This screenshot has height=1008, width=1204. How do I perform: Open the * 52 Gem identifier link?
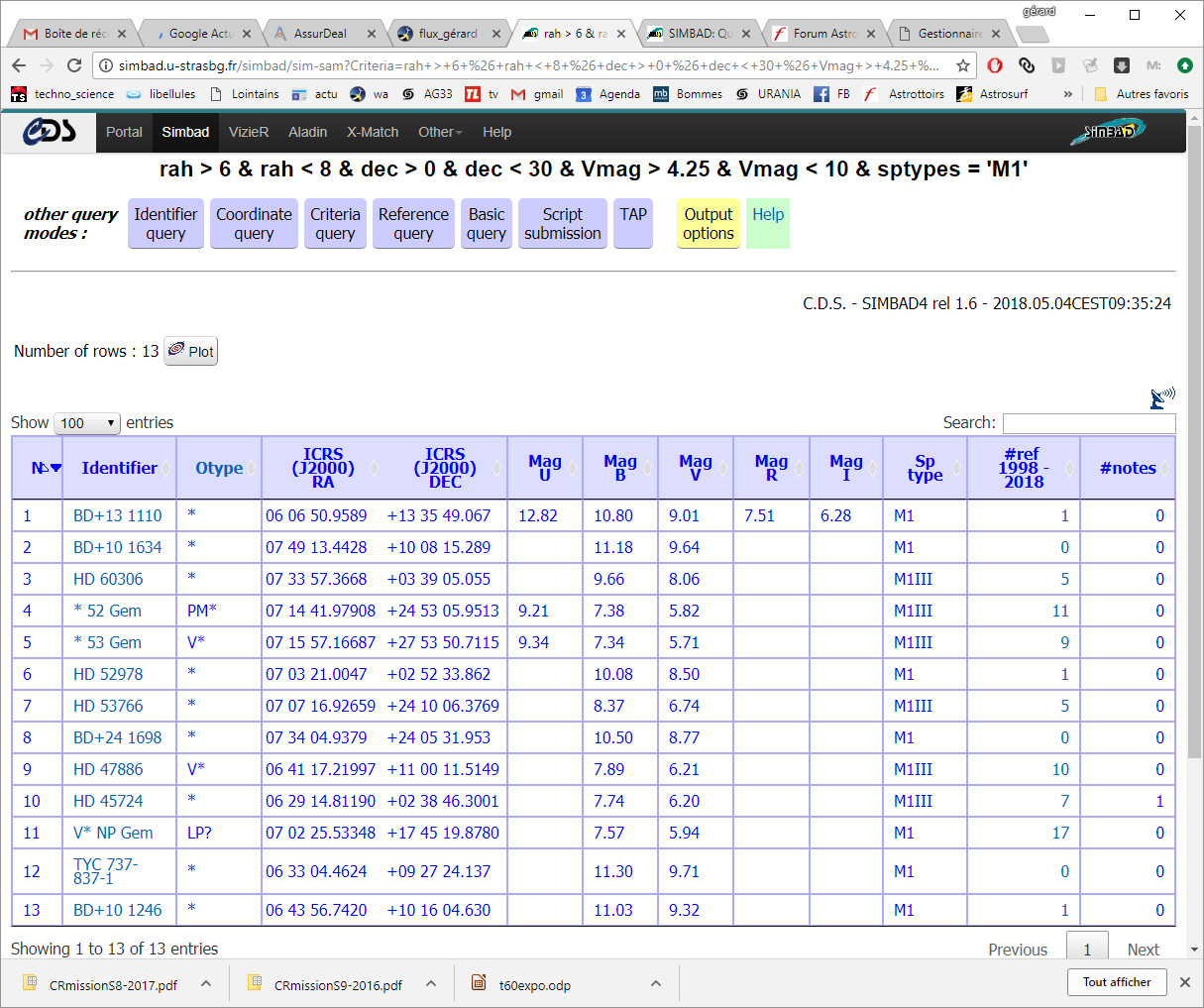point(107,611)
